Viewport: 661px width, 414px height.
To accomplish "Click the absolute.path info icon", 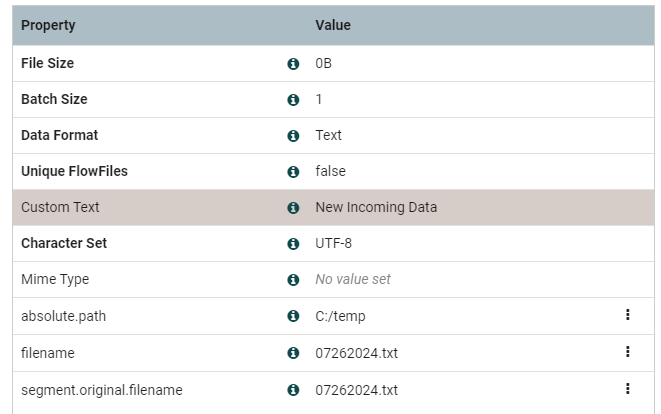I will coord(293,316).
